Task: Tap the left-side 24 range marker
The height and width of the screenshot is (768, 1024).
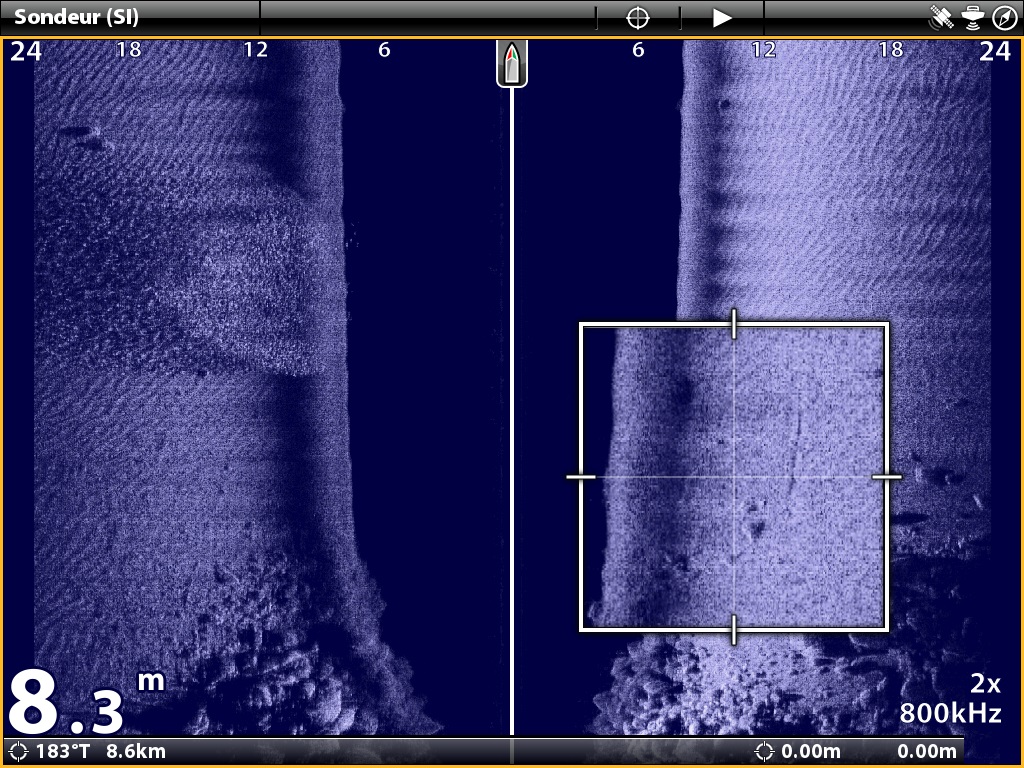Action: pyautogui.click(x=25, y=52)
